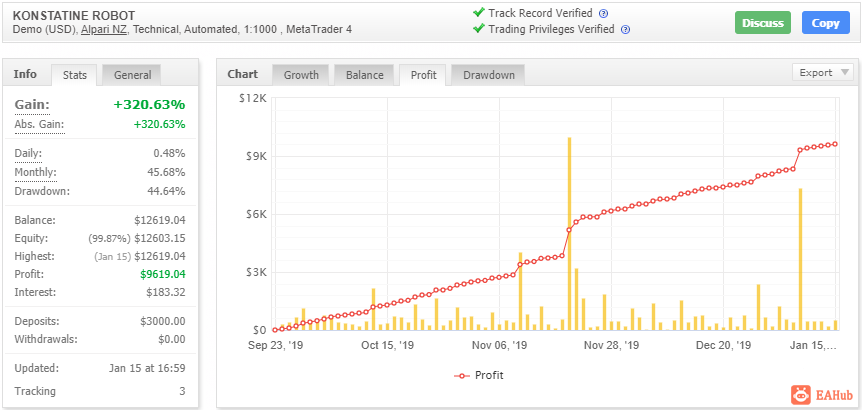The width and height of the screenshot is (862, 410).
Task: Open the Alpari NZ broker link
Action: [104, 30]
